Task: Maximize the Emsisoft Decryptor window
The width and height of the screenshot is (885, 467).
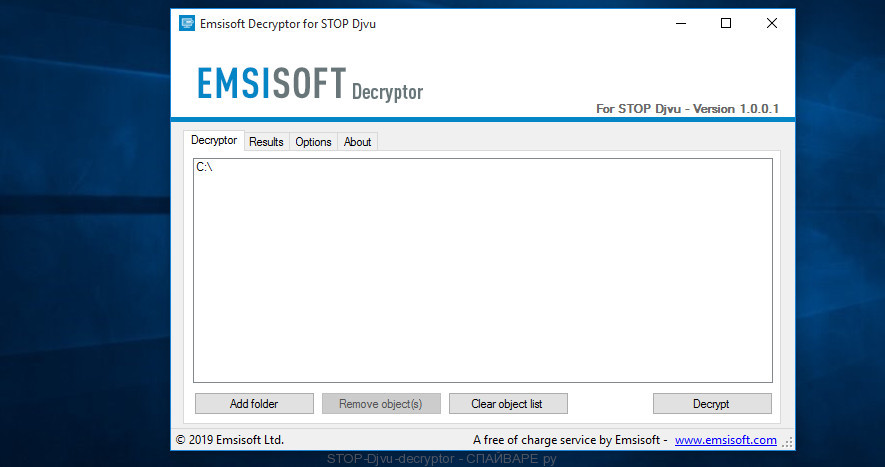Action: [x=726, y=23]
